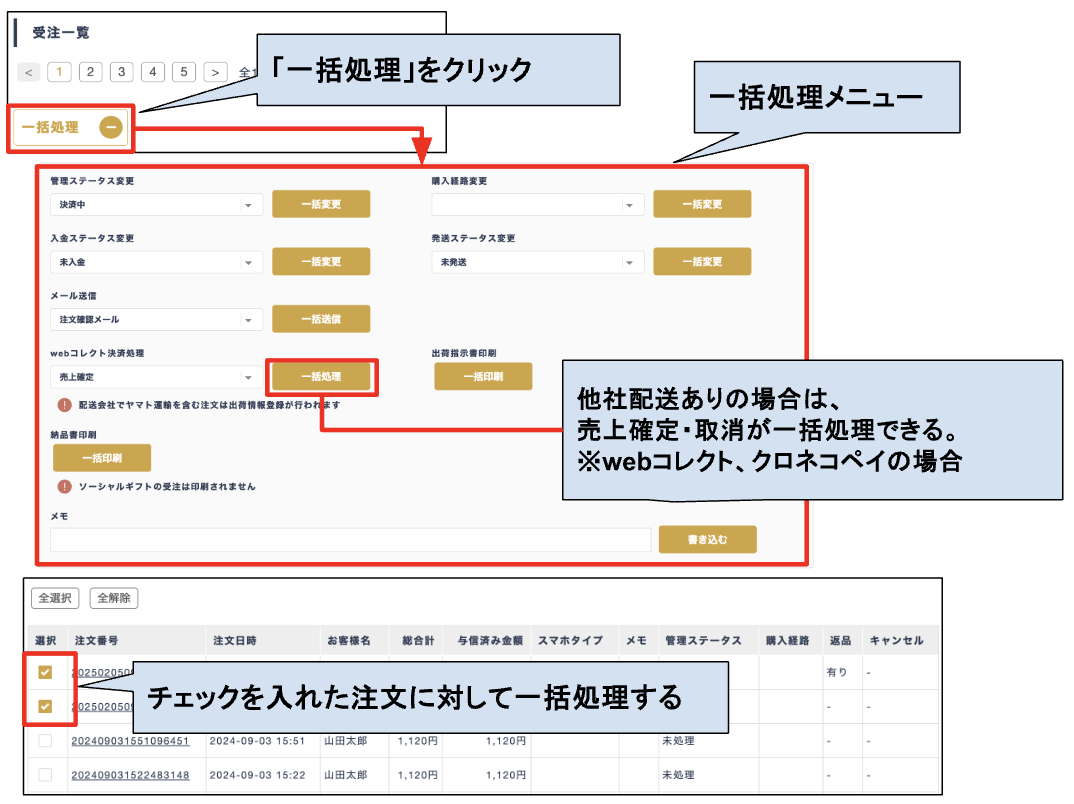Click 一括送信 button to send emails
1074x804 pixels.
click(321, 319)
